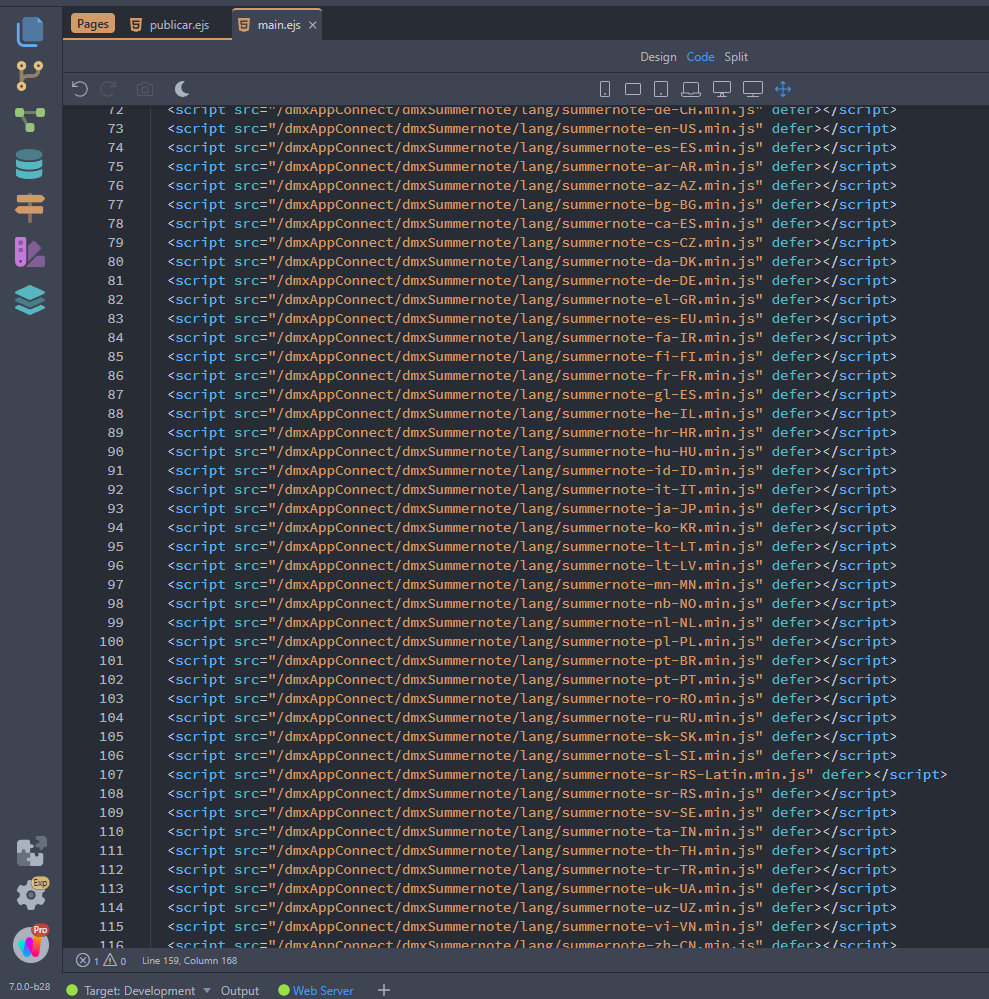Click Target: Development label
Screen dimensions: 989x999
(140, 991)
